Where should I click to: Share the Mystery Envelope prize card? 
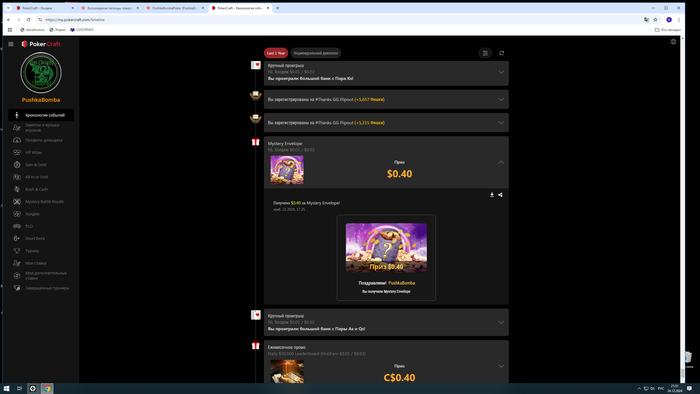(500, 195)
